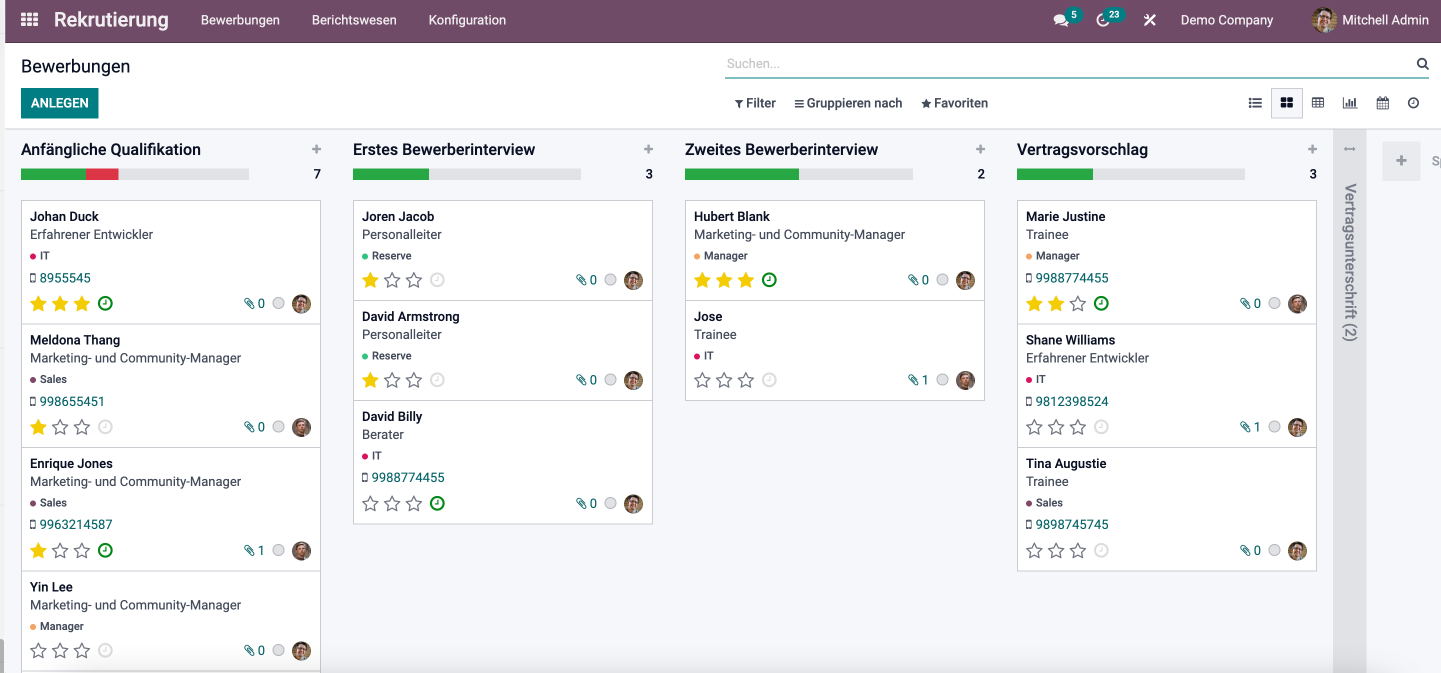Viewport: 1441px width, 673px height.
Task: Quick add card in Anfängliche Qualifikation
Action: [316, 149]
